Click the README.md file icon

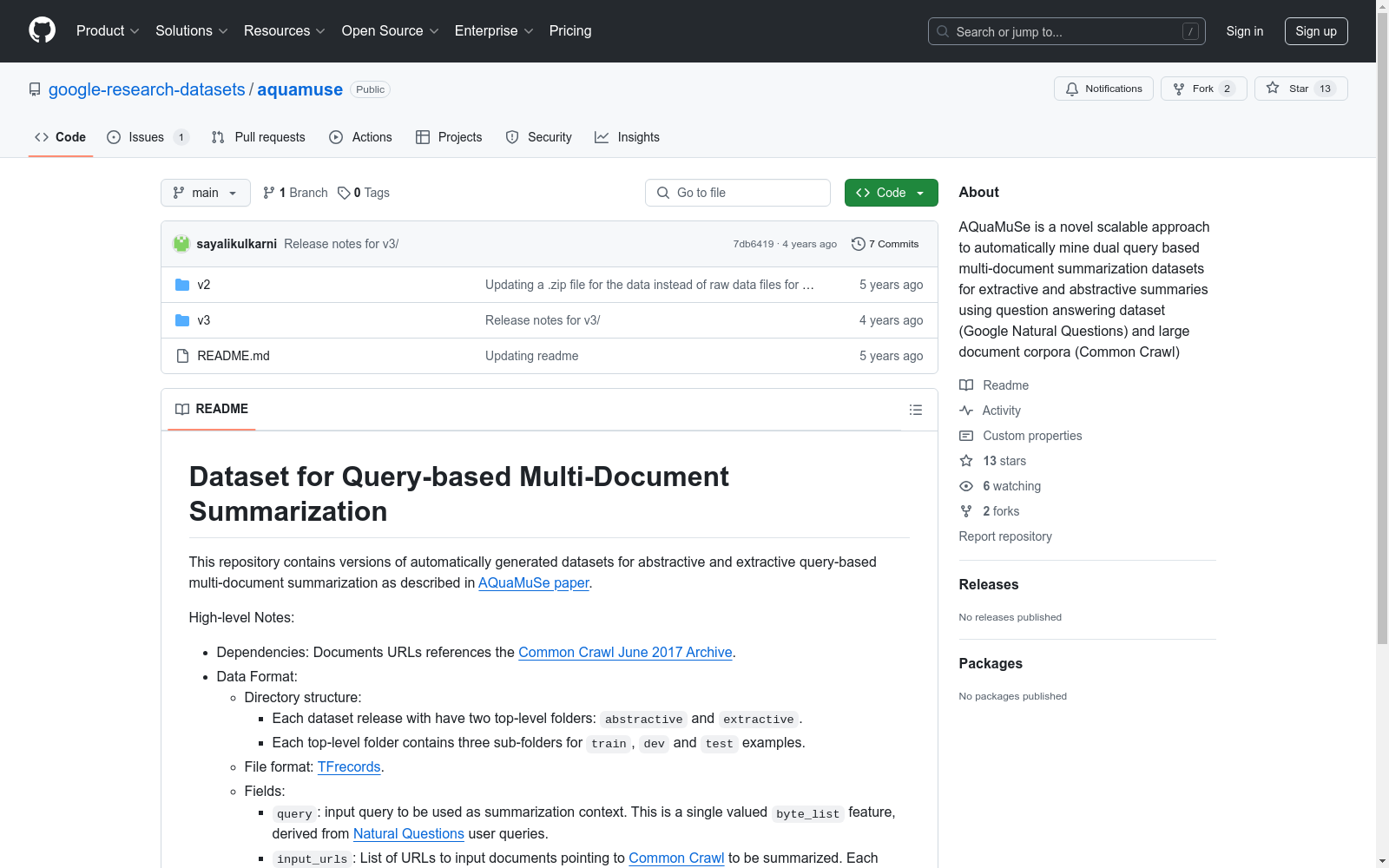click(x=182, y=356)
